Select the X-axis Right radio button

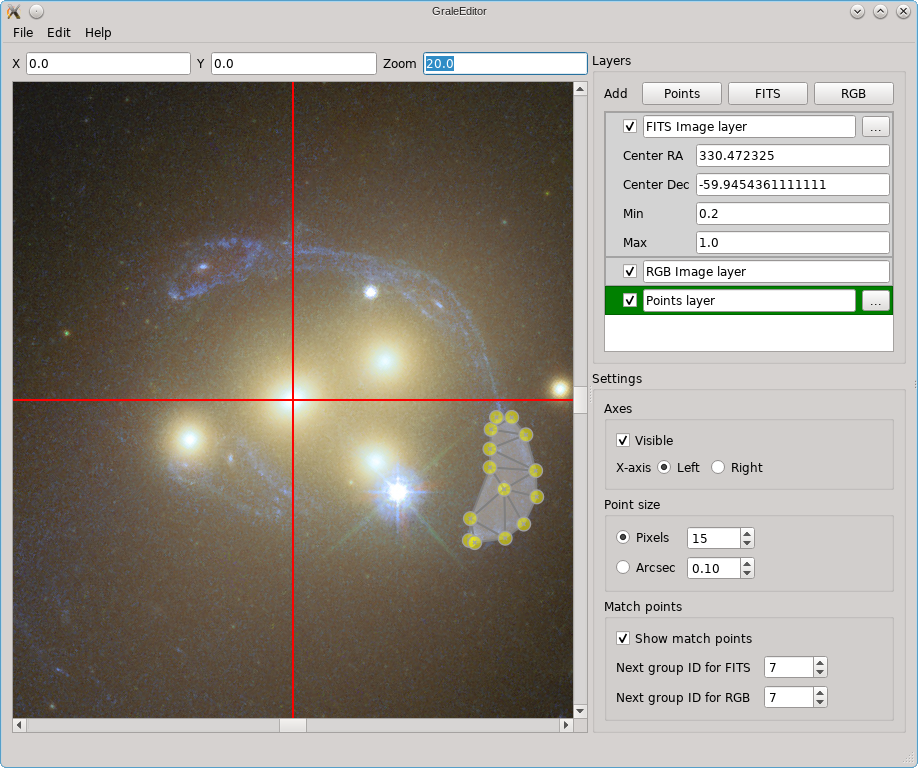click(x=718, y=467)
